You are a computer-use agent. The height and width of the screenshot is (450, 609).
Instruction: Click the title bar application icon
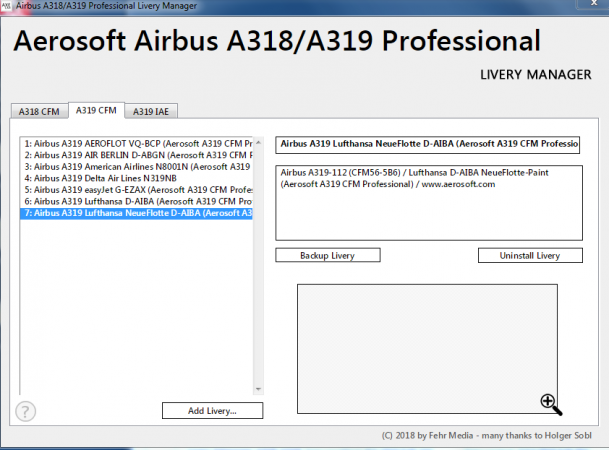pyautogui.click(x=6, y=5)
